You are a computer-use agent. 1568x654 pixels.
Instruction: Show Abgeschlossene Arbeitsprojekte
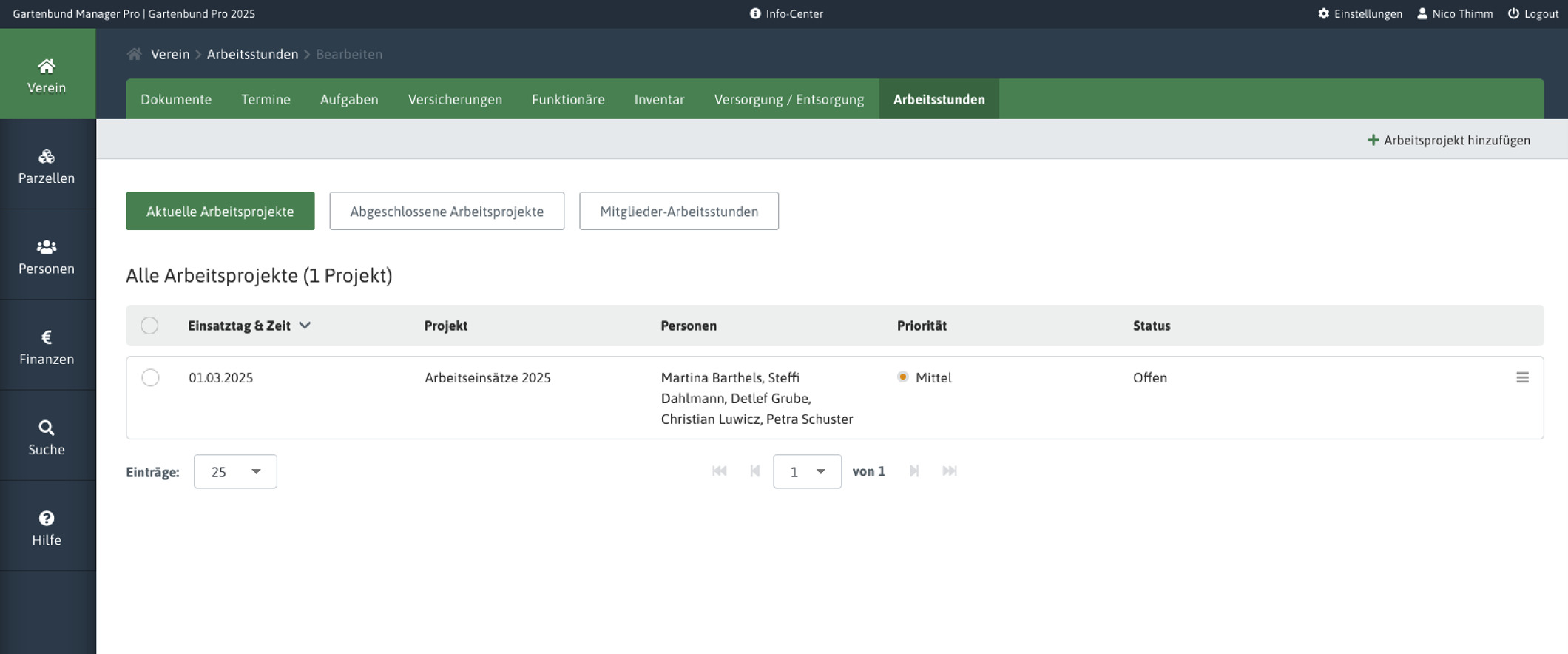pos(447,211)
